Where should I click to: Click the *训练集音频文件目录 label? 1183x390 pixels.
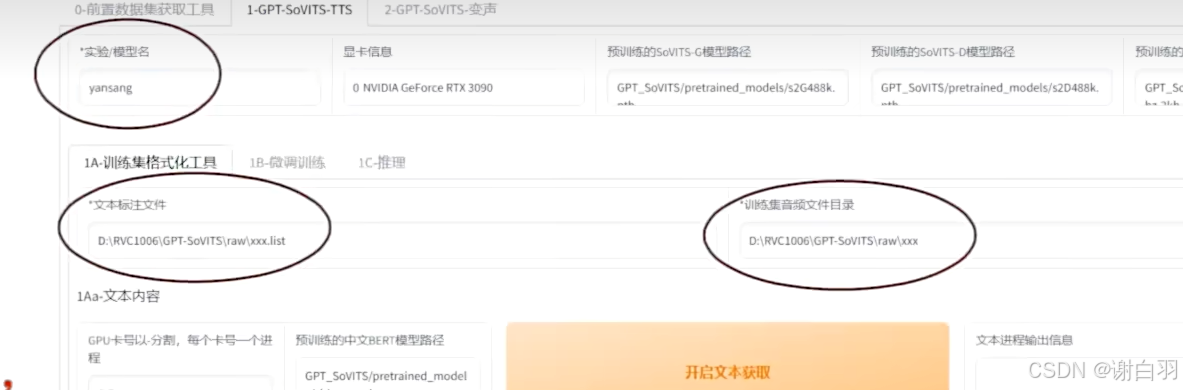tap(797, 204)
